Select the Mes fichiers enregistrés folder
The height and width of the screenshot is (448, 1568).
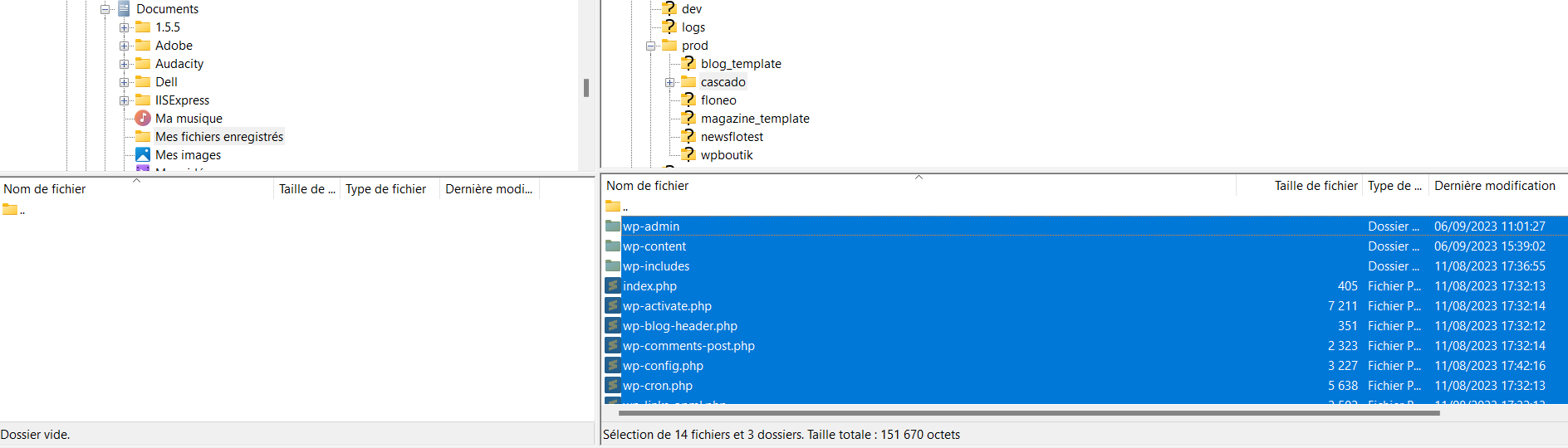click(x=218, y=136)
